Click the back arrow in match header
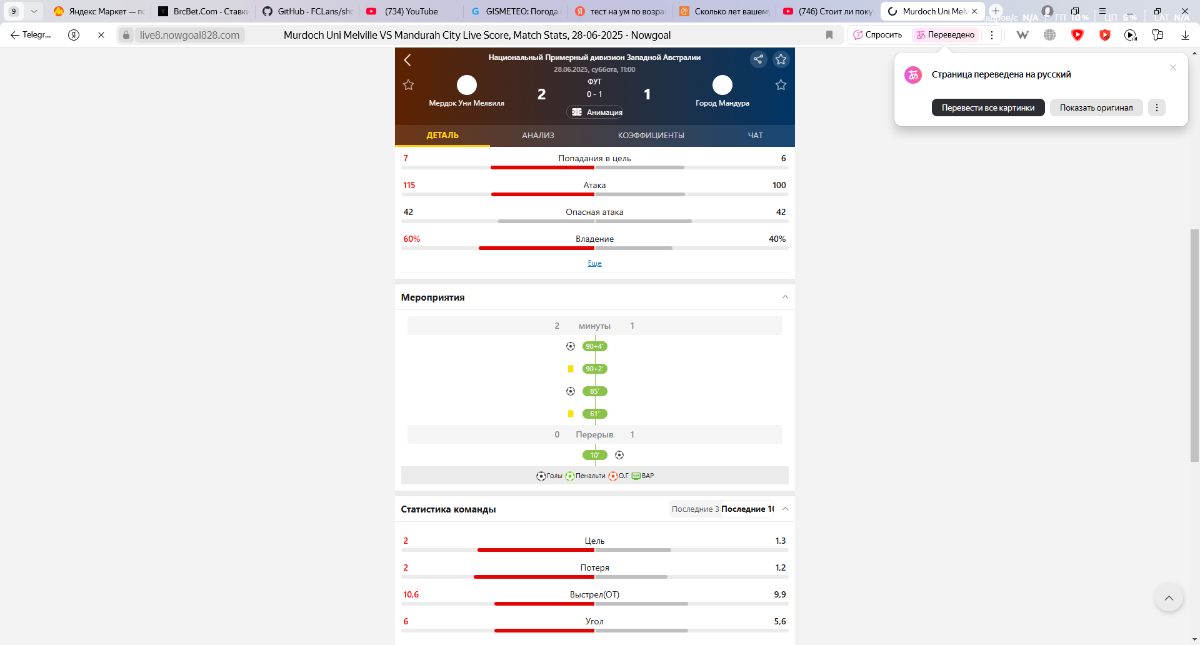The width and height of the screenshot is (1200, 645). (408, 60)
